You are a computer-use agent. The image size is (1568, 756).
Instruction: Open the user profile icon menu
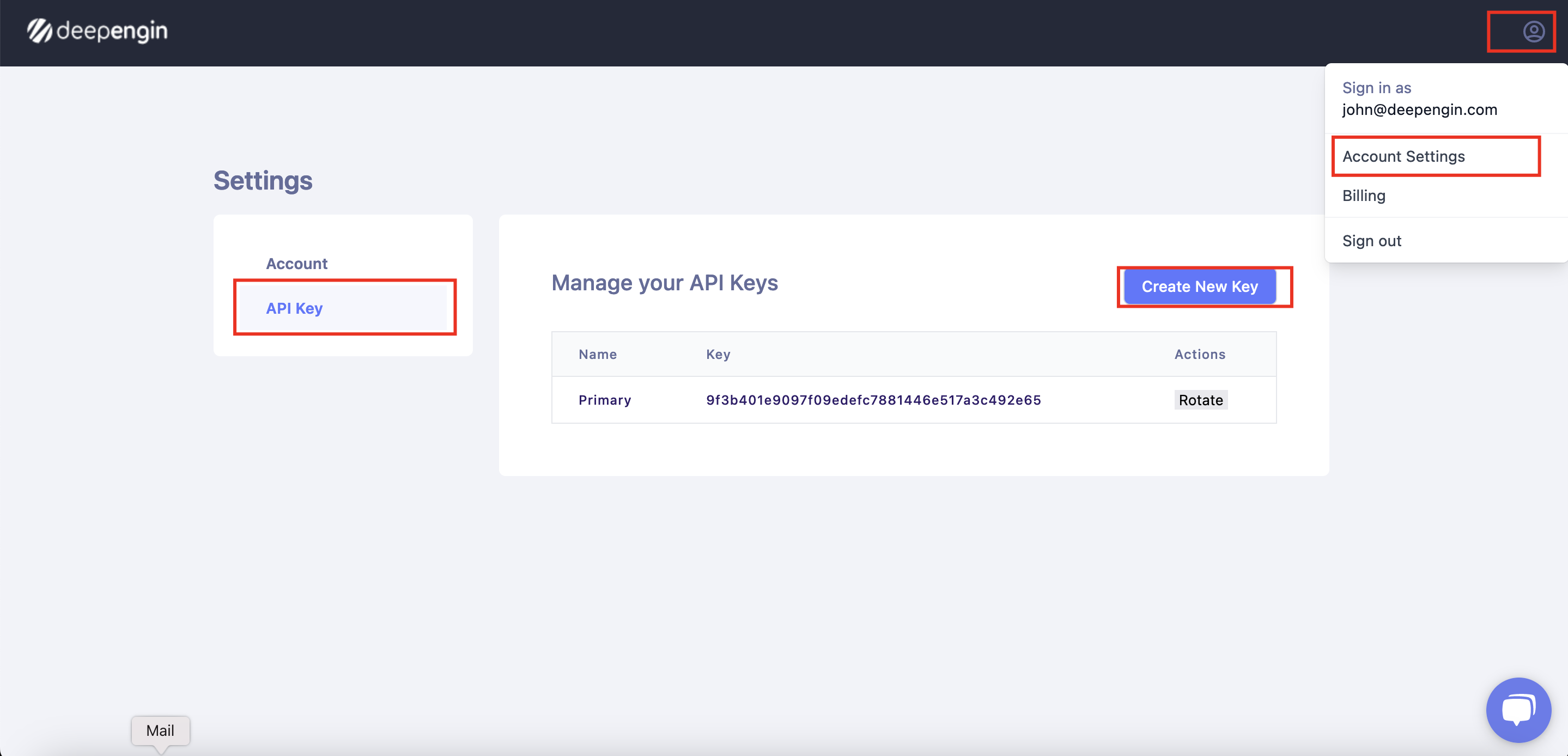click(1533, 31)
